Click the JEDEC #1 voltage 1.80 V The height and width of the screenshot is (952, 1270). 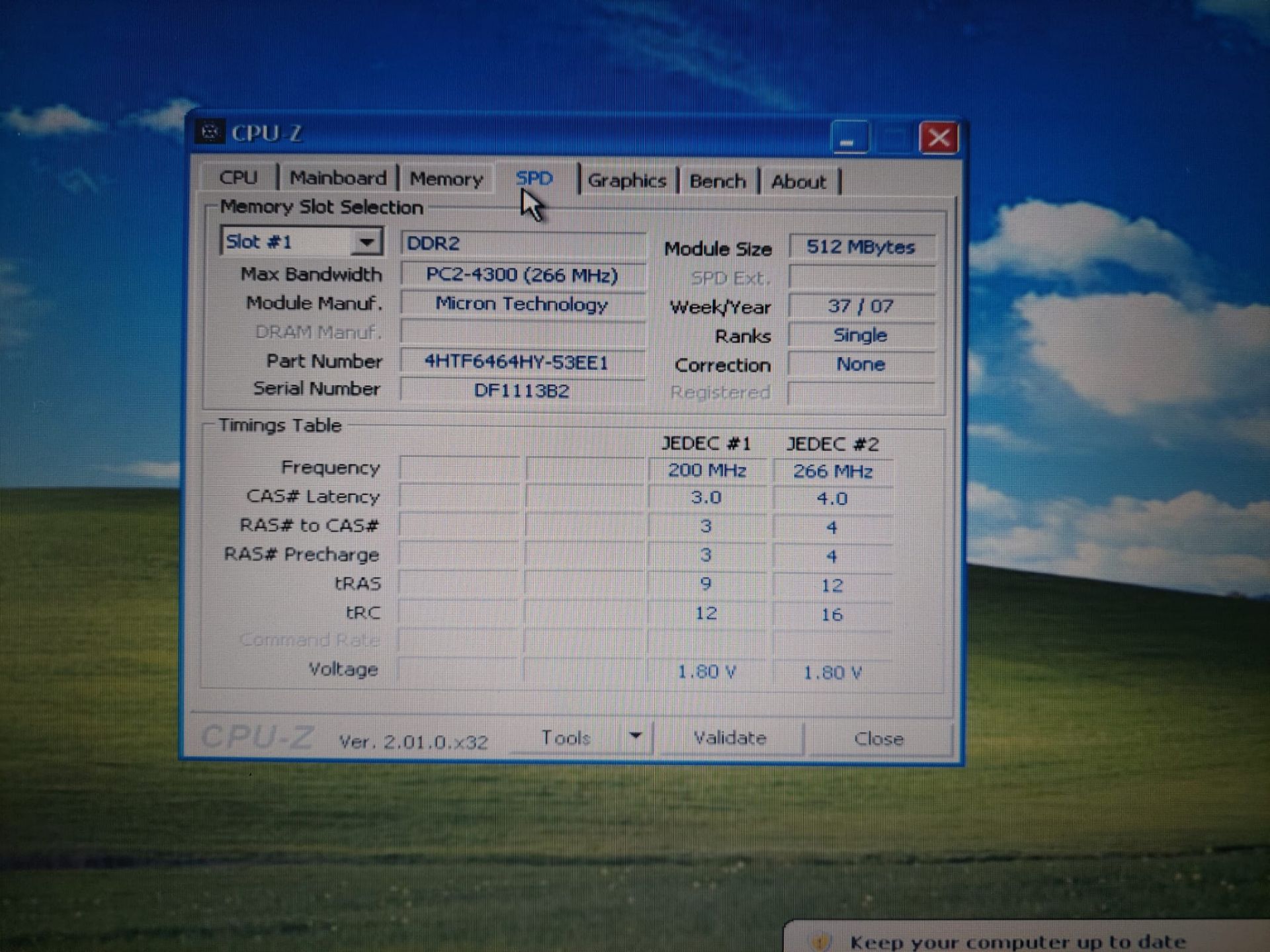(x=707, y=672)
